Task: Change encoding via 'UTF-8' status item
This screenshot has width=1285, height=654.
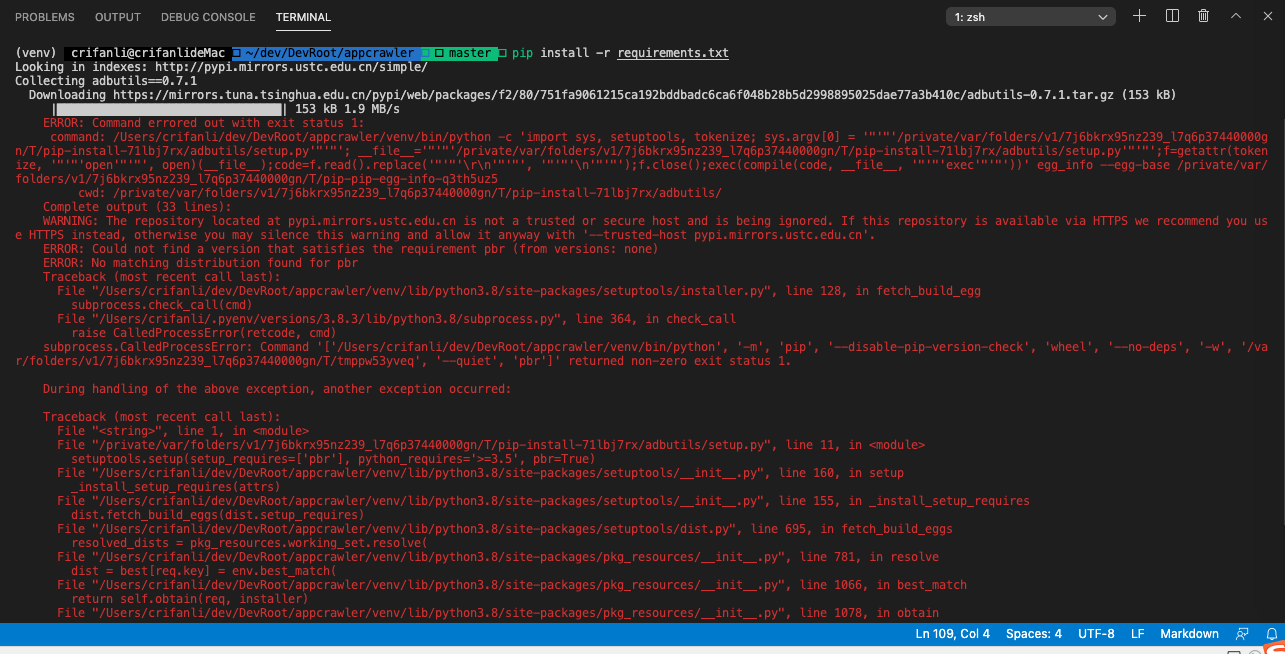Action: point(1097,633)
